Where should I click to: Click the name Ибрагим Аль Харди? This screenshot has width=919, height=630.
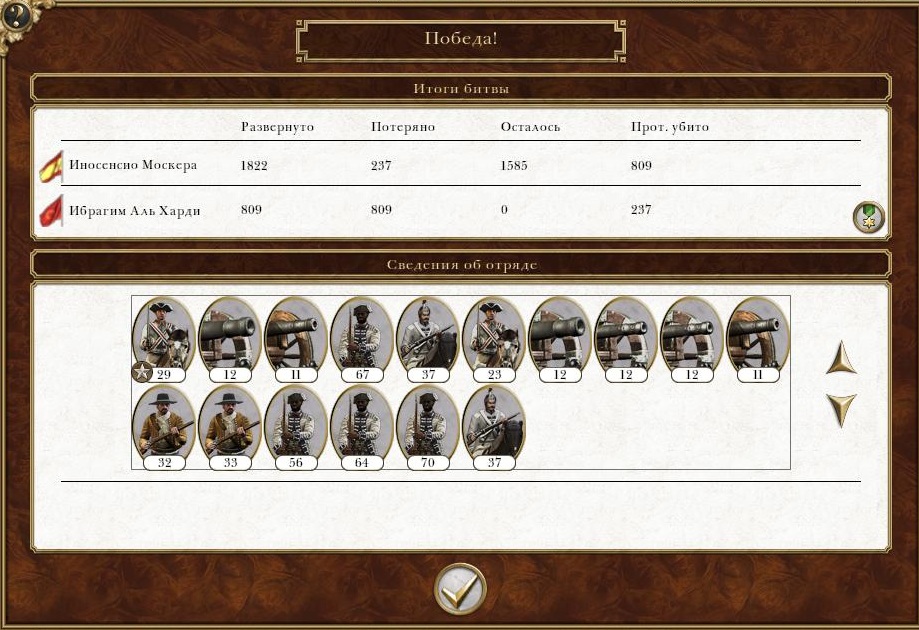[135, 210]
